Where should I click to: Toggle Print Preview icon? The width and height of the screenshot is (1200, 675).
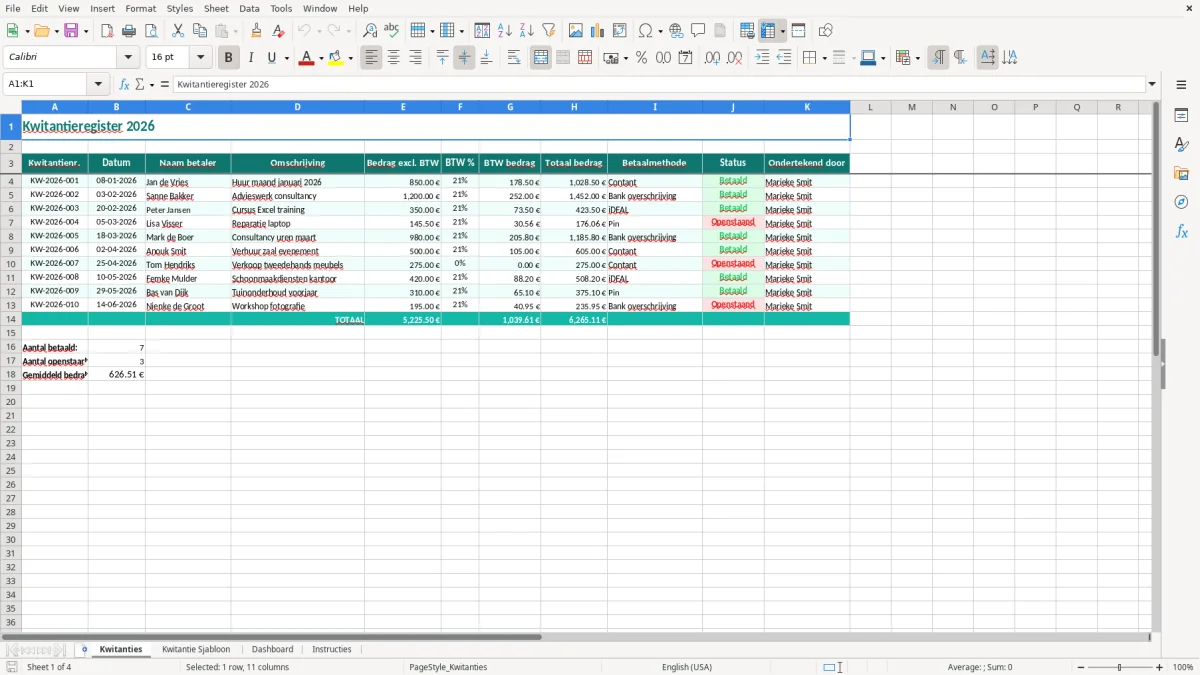click(150, 31)
